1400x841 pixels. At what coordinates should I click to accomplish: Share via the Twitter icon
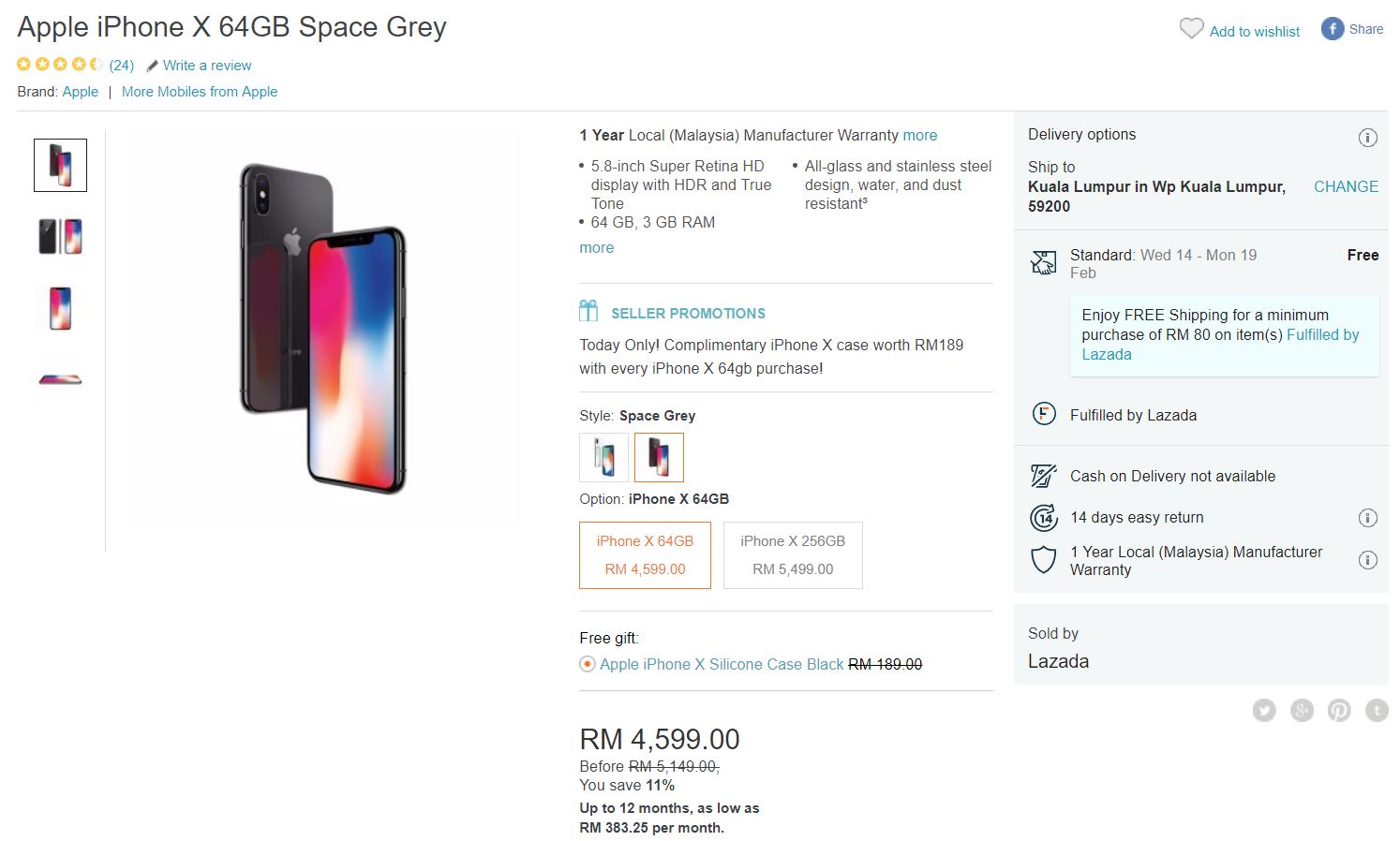[1264, 710]
